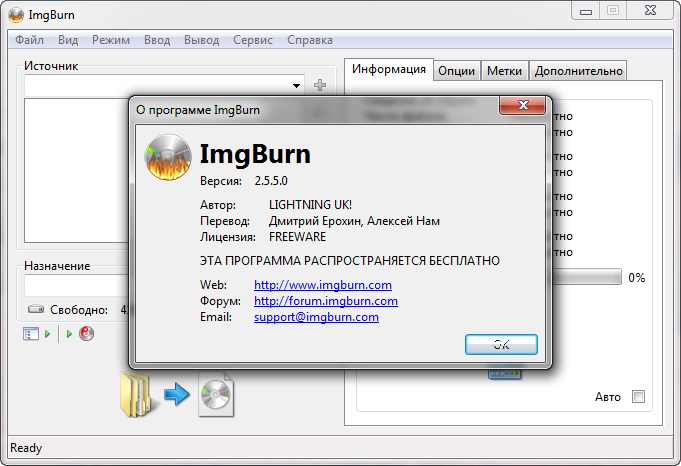Click the ImgBurn flaming disc logo in About dialog
The height and width of the screenshot is (466, 681).
pyautogui.click(x=168, y=157)
